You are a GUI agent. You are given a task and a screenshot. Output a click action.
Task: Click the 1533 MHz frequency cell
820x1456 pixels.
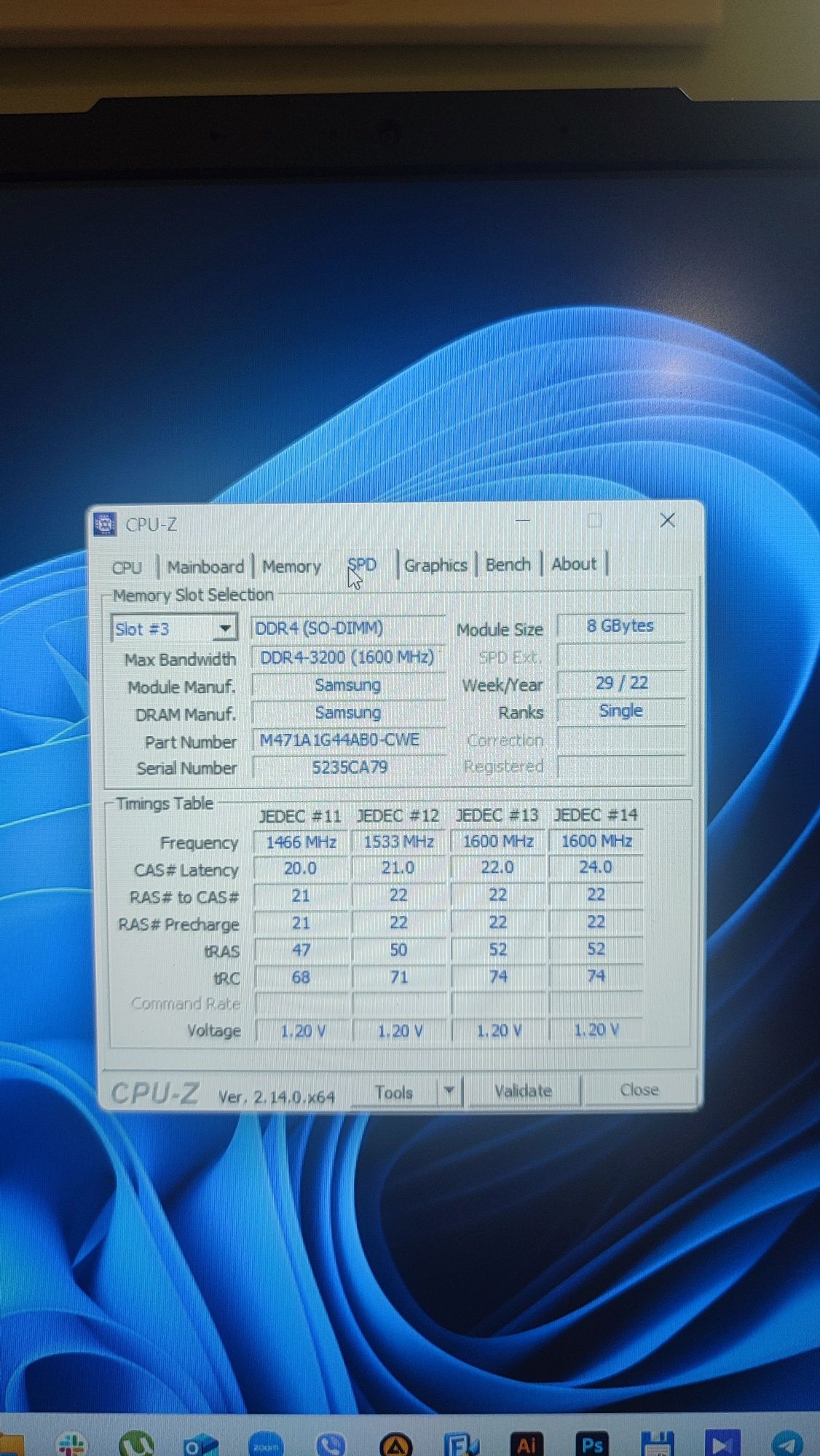click(398, 842)
